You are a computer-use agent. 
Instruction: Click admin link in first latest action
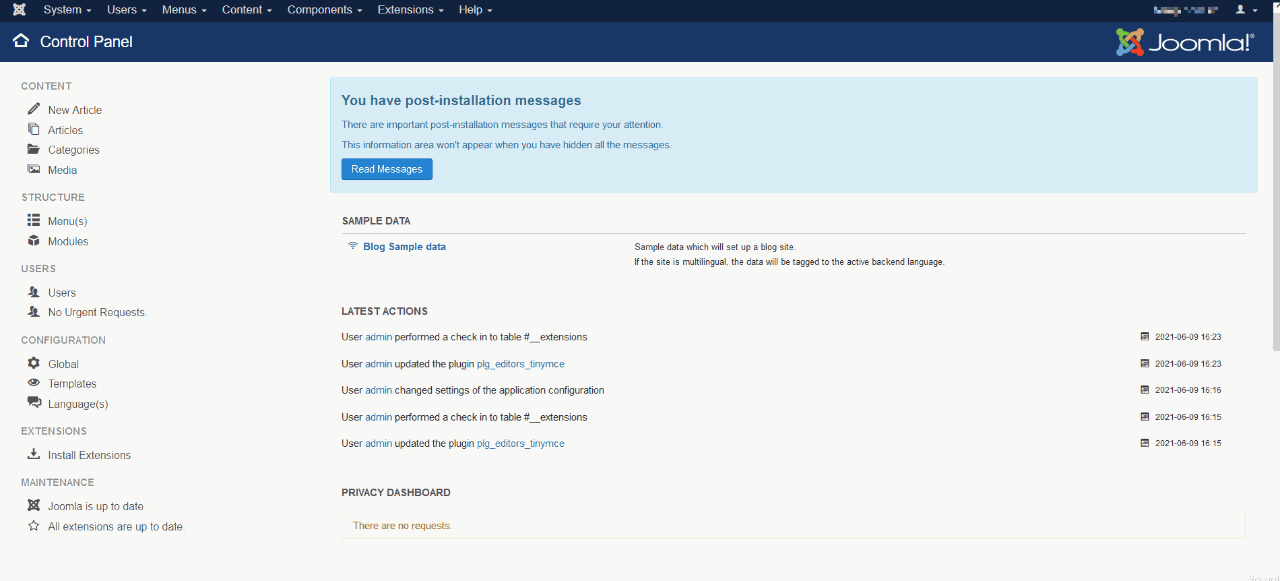click(x=379, y=337)
